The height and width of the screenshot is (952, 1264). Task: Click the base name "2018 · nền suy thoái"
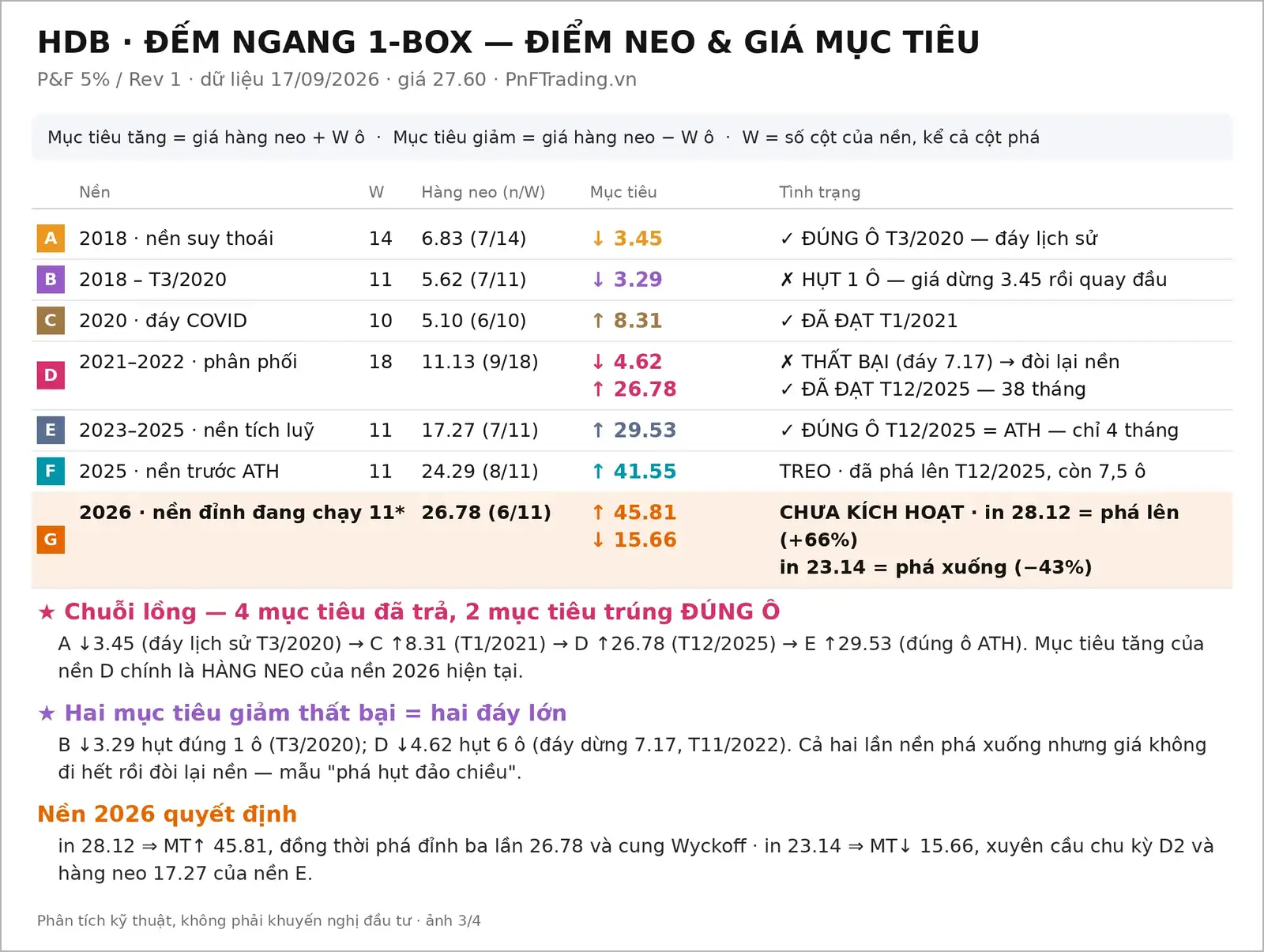[176, 239]
